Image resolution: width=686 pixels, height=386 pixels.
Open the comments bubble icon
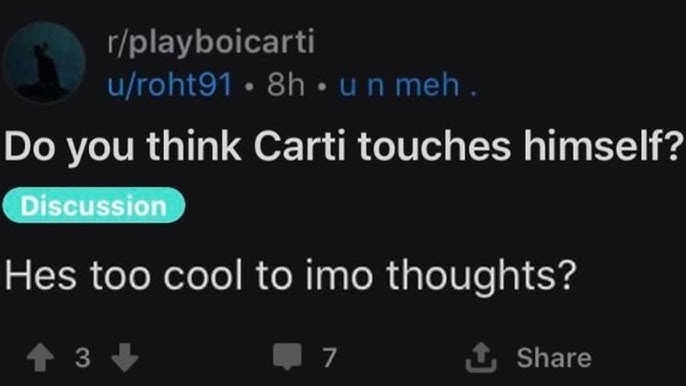coord(287,357)
